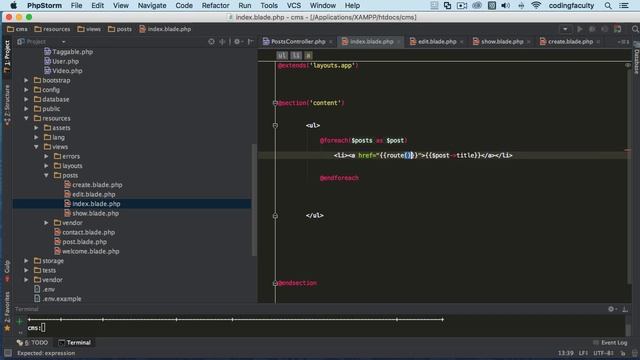Click the stop/listen icon at toolbar right

618,29
